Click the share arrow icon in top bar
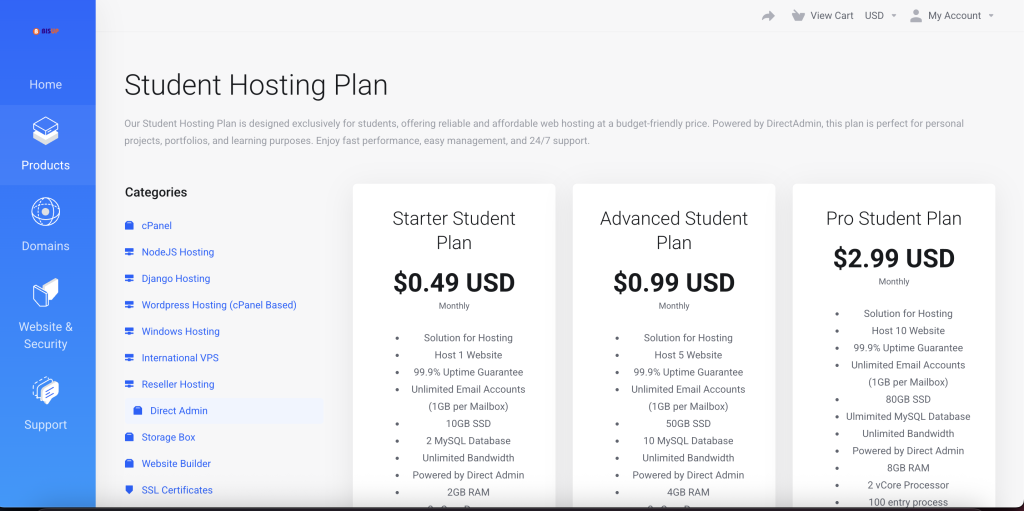The height and width of the screenshot is (511, 1024). (768, 16)
